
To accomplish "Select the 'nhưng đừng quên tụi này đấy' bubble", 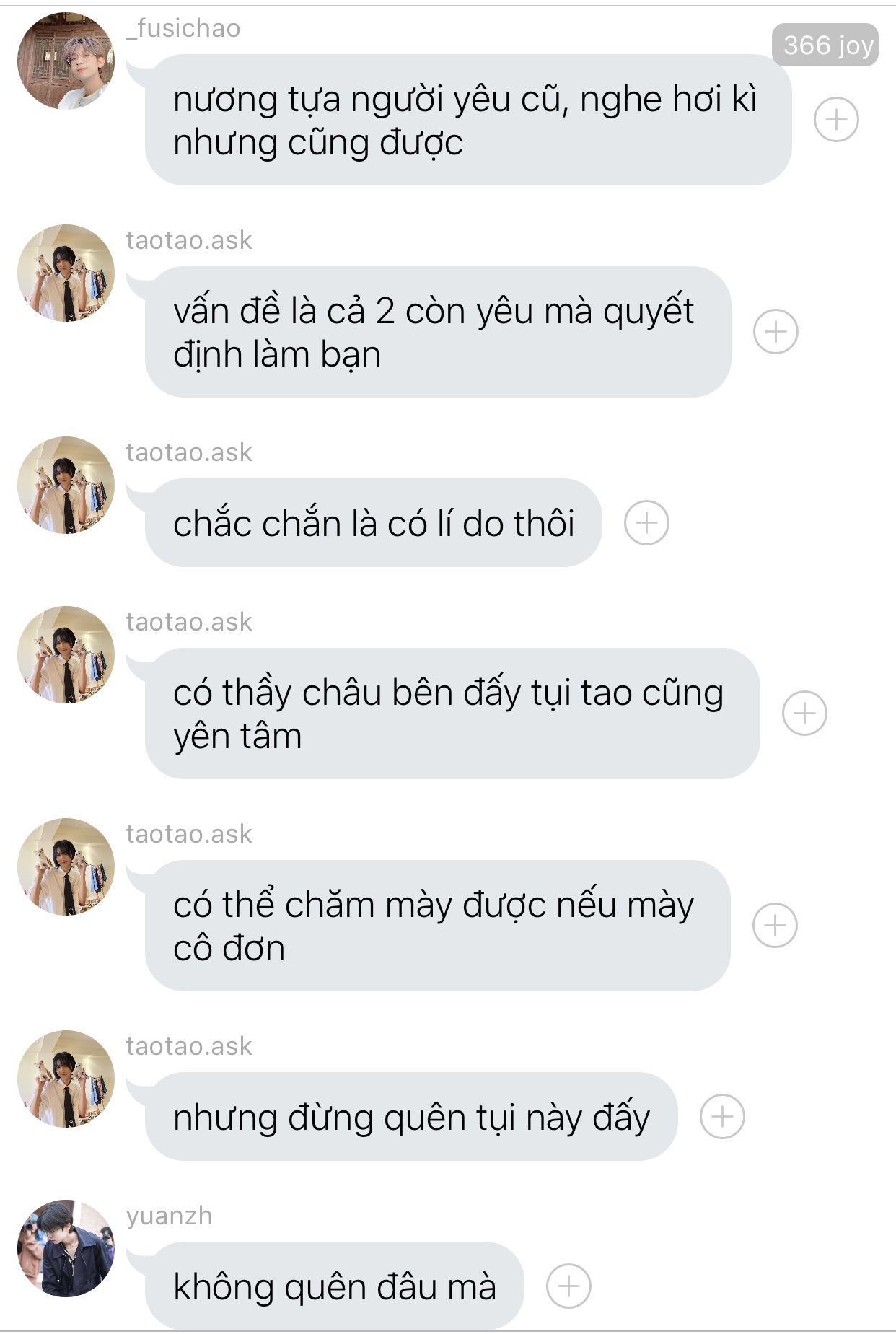I will tap(411, 1116).
